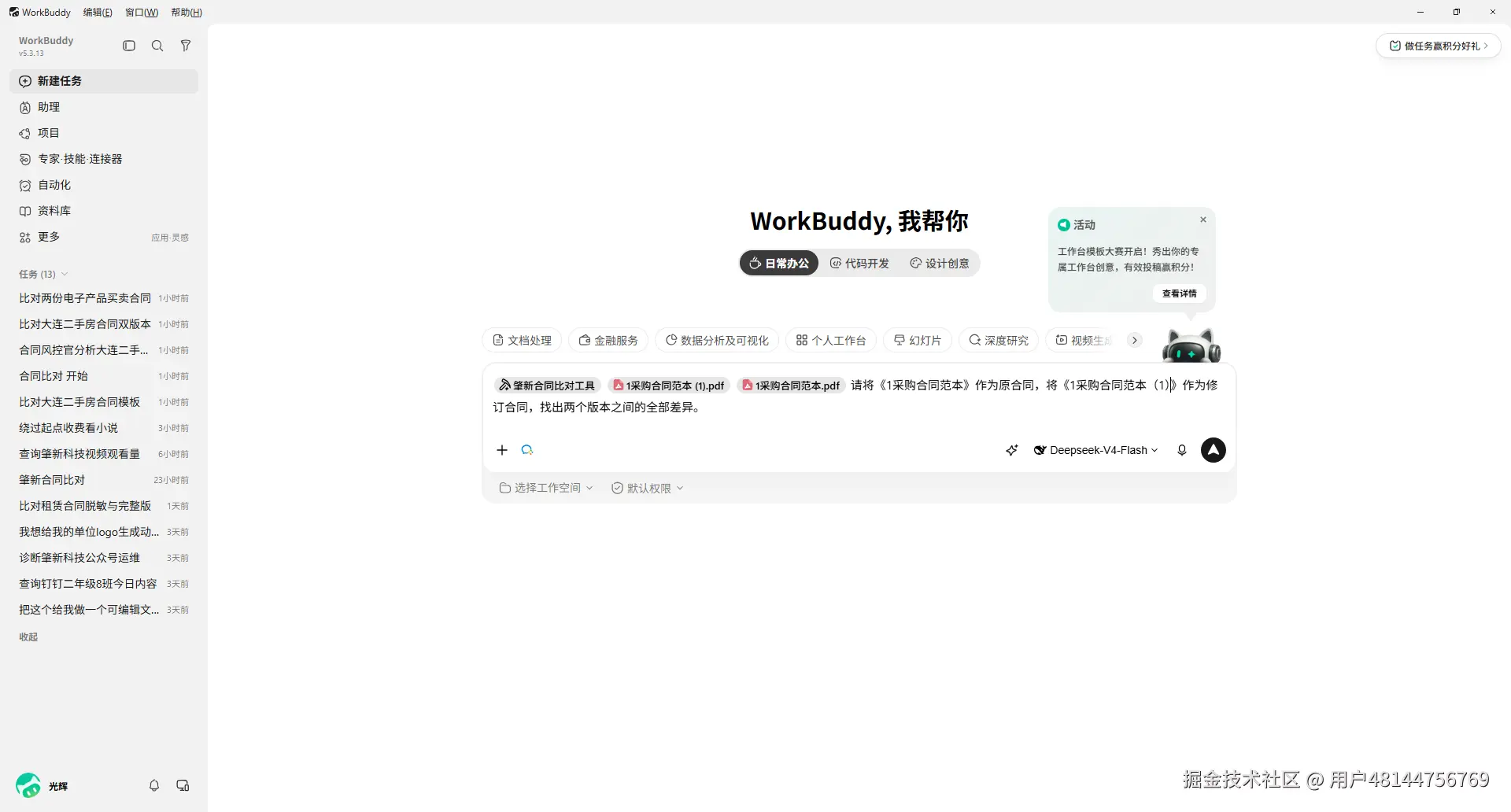1511x812 pixels.
Task: Open task 诊断肇新科技公众号运维
Action: pos(104,558)
